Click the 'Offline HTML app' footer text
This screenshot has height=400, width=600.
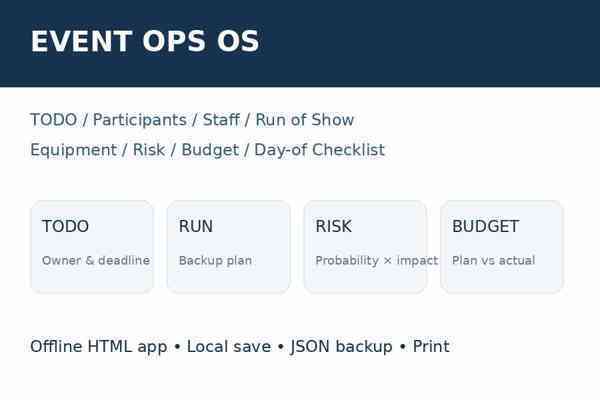coord(99,346)
